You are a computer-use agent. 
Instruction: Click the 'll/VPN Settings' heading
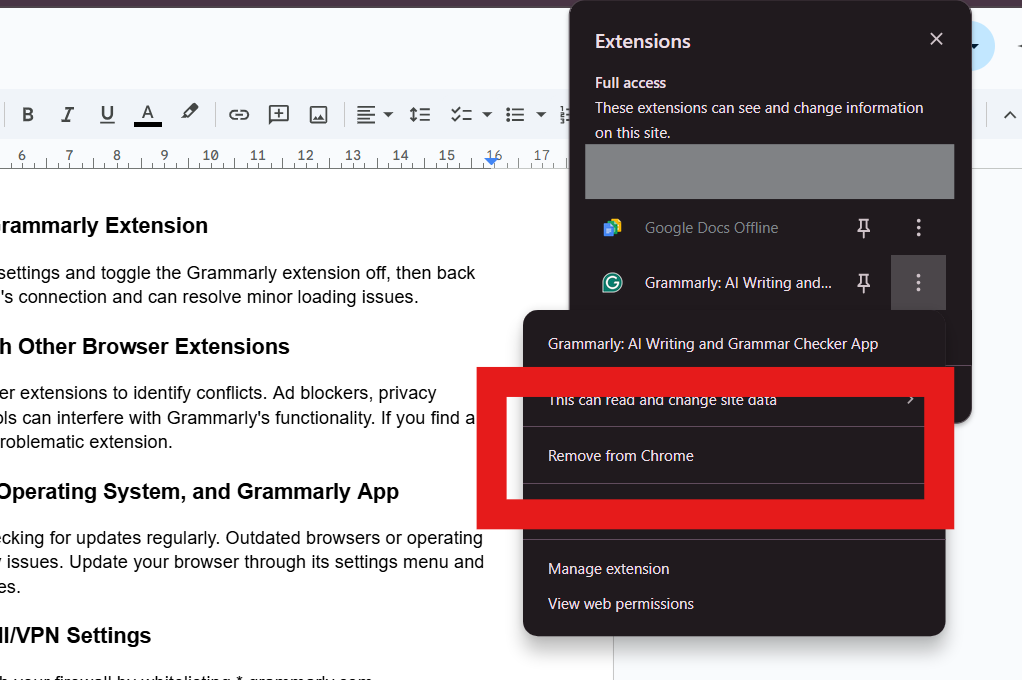(75, 636)
